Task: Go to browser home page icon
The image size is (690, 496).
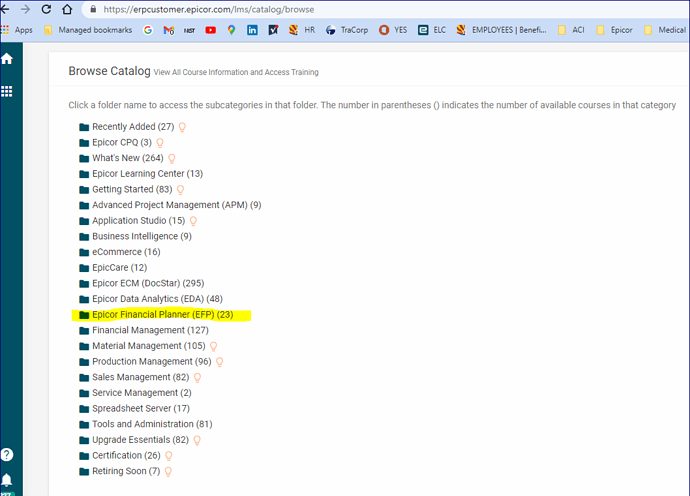Action: click(x=67, y=9)
